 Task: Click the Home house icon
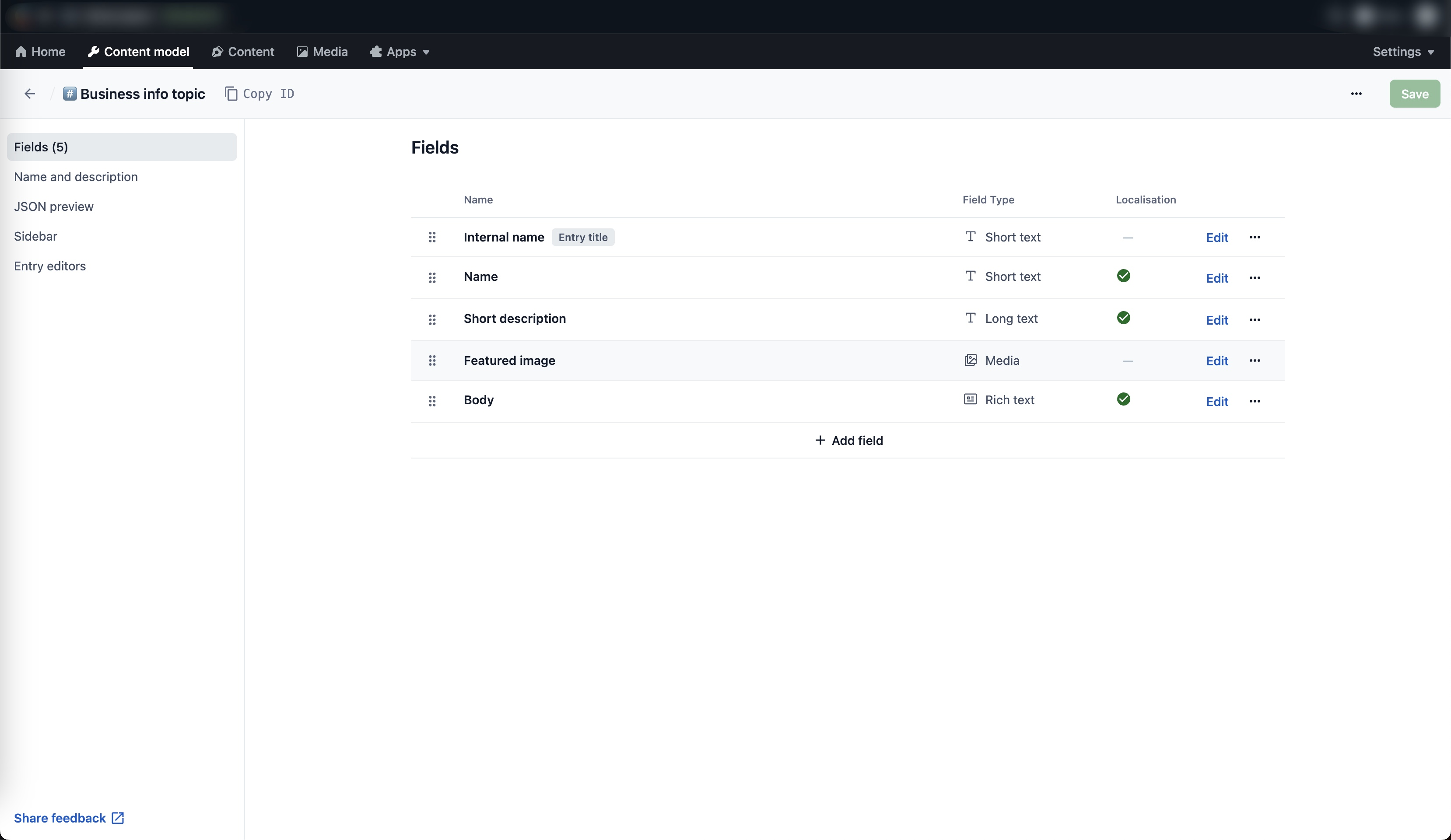tap(20, 51)
